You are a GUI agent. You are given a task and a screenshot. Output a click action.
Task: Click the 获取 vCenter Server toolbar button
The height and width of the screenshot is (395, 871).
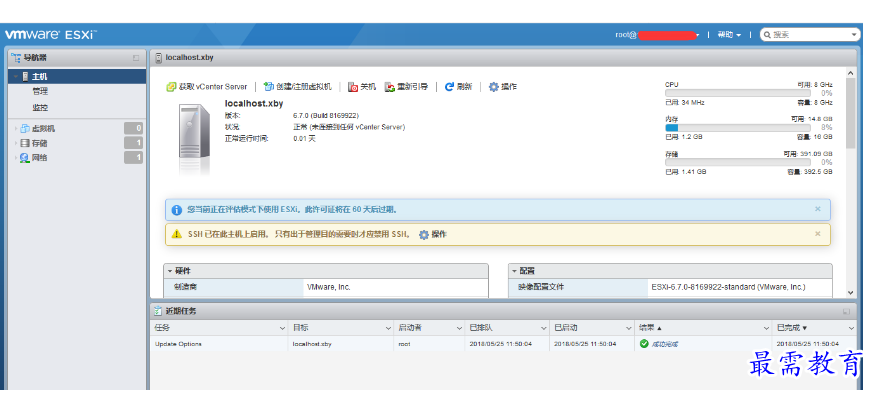[x=207, y=87]
